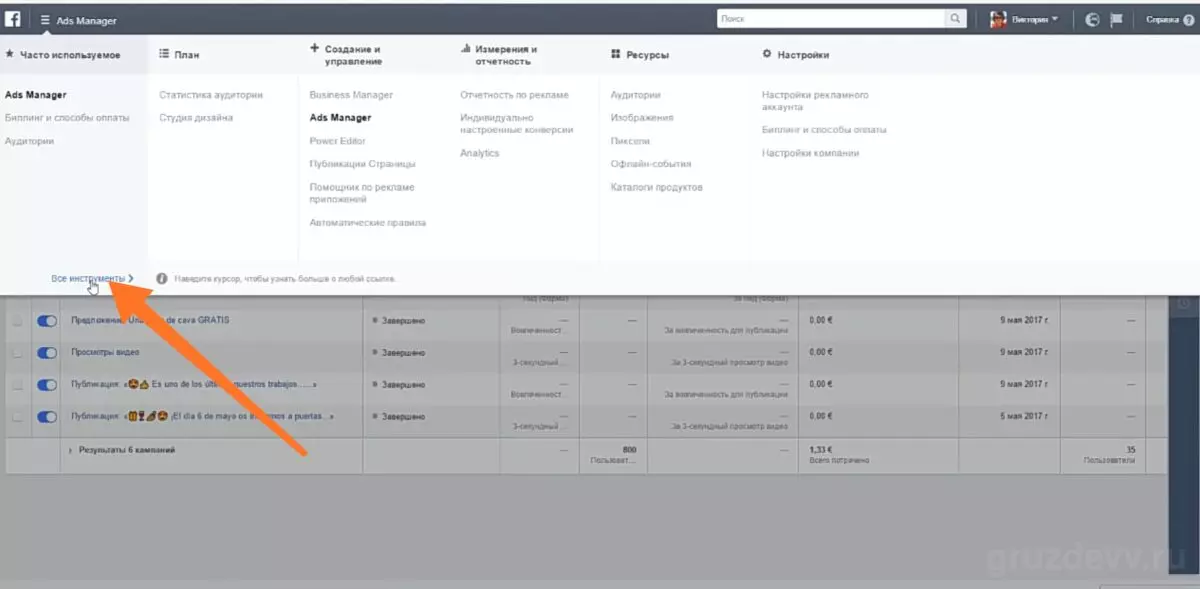Open Аудитории under Часто используемое
The image size is (1200, 589).
[x=29, y=141]
